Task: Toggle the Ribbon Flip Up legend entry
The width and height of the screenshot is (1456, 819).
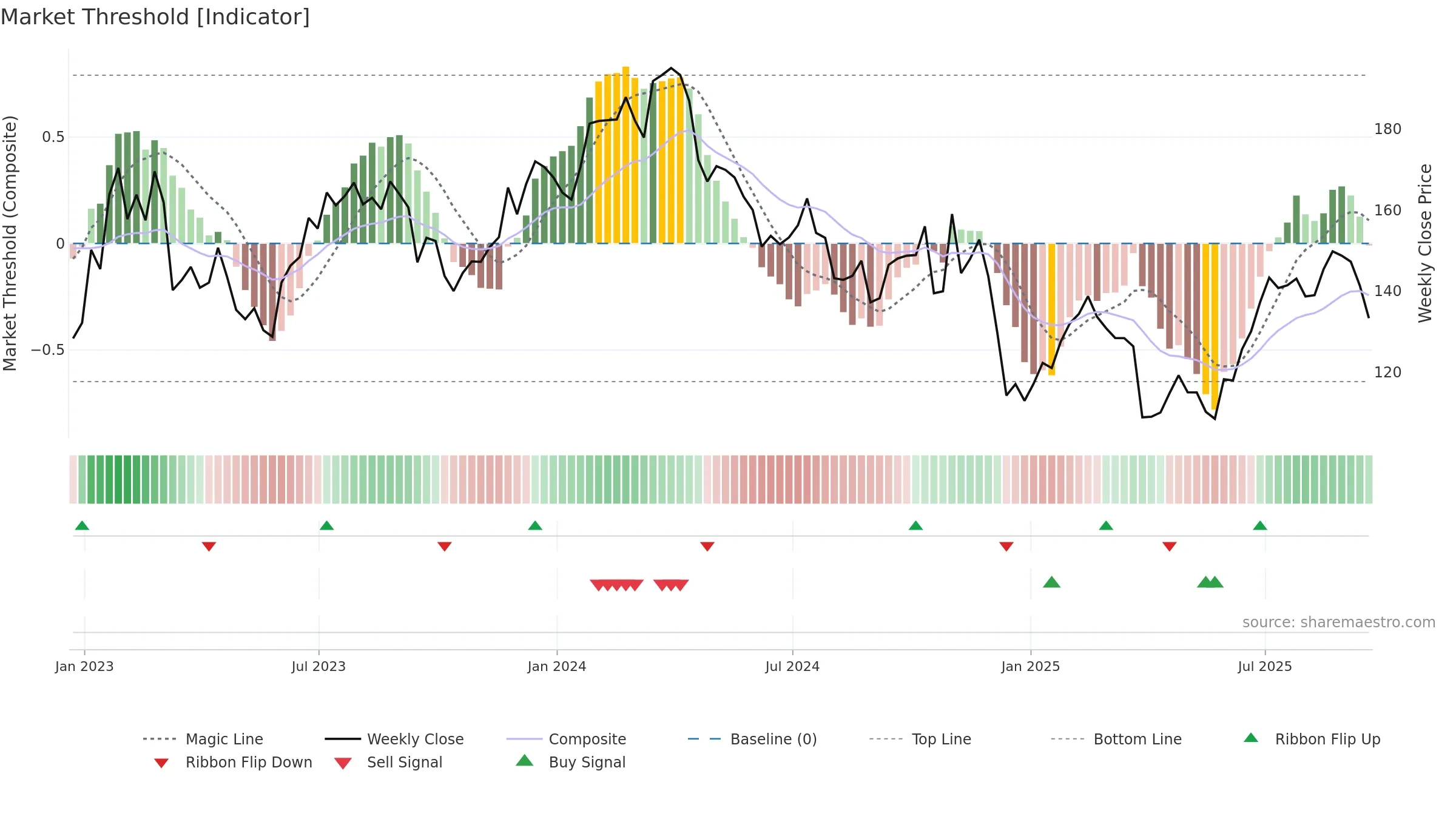Action: click(x=1312, y=739)
